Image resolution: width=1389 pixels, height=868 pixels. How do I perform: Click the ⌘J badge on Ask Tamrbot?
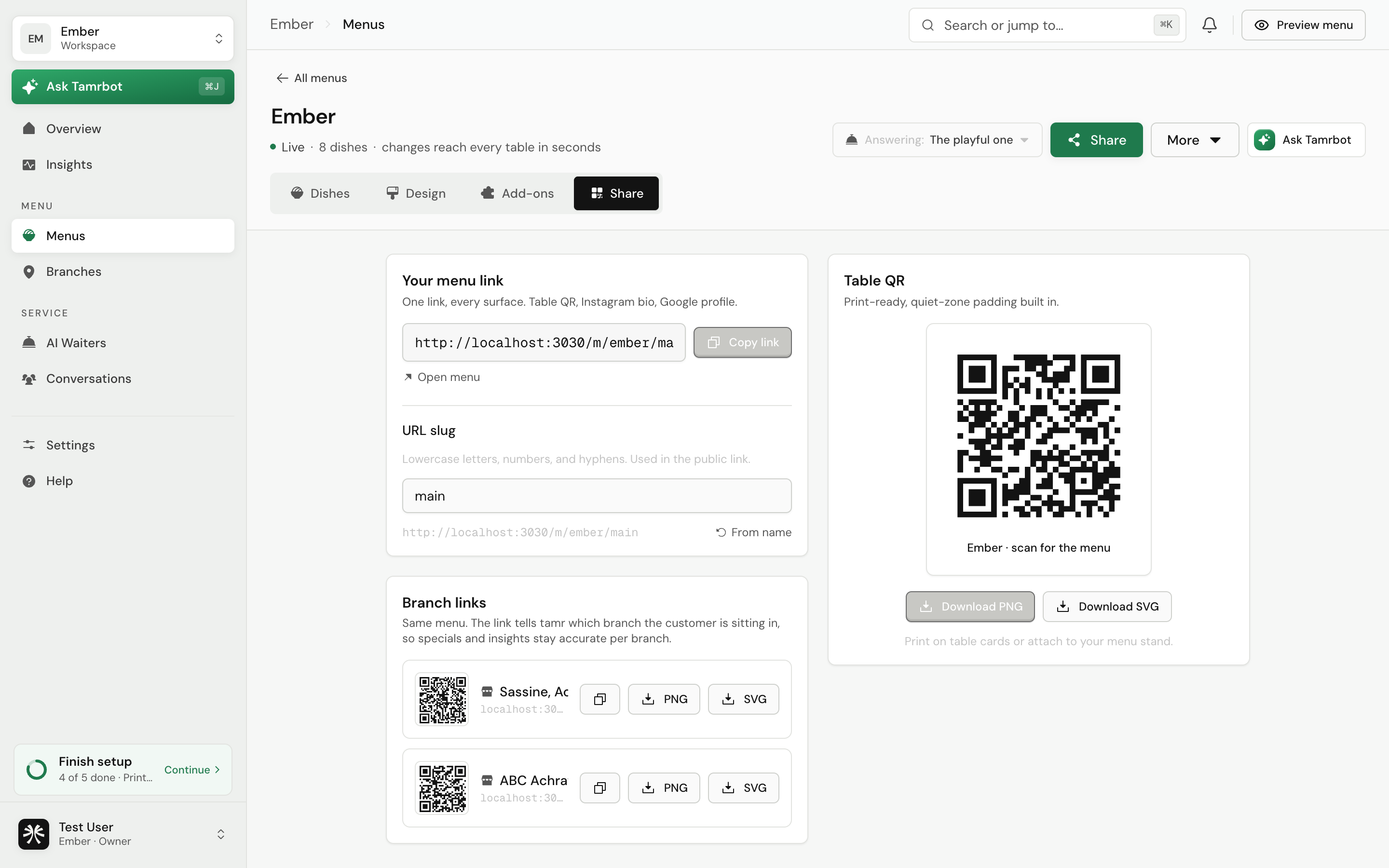[212, 87]
